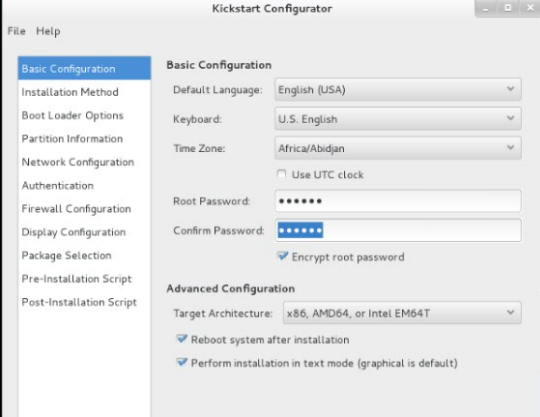Switch to Partition Information section
The height and width of the screenshot is (417, 540).
click(x=84, y=139)
